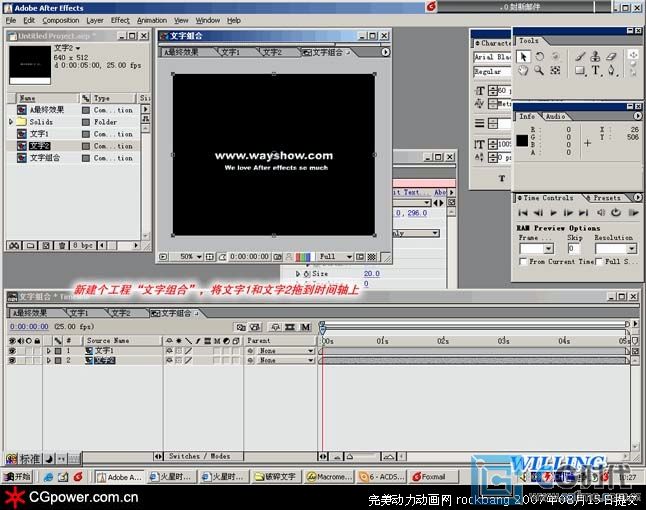Switch to 文字1 tab in composition viewer
Image resolution: width=646 pixels, height=510 pixels.
pyautogui.click(x=230, y=52)
